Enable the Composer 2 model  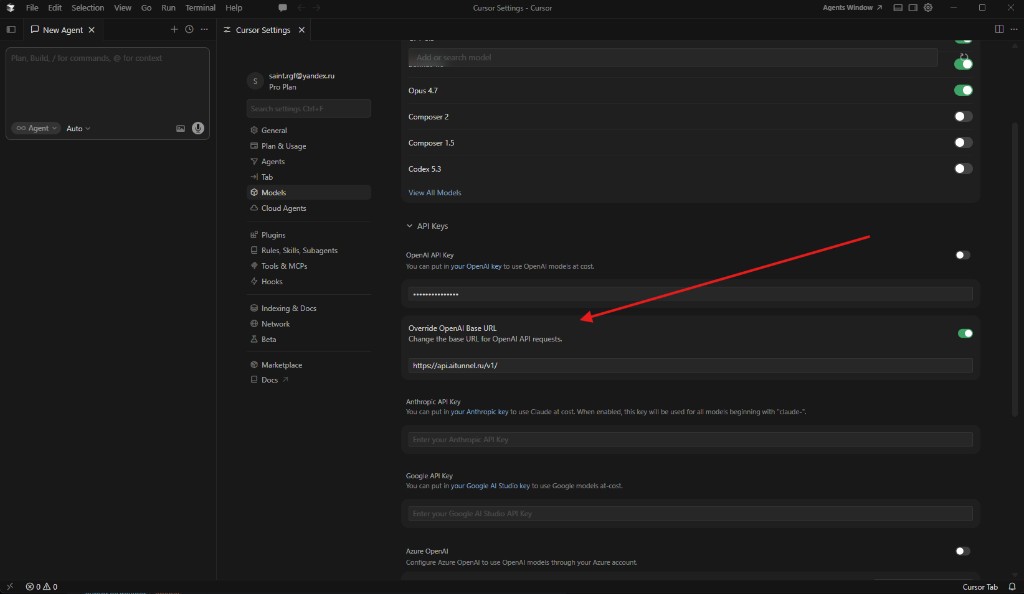pyautogui.click(x=963, y=116)
